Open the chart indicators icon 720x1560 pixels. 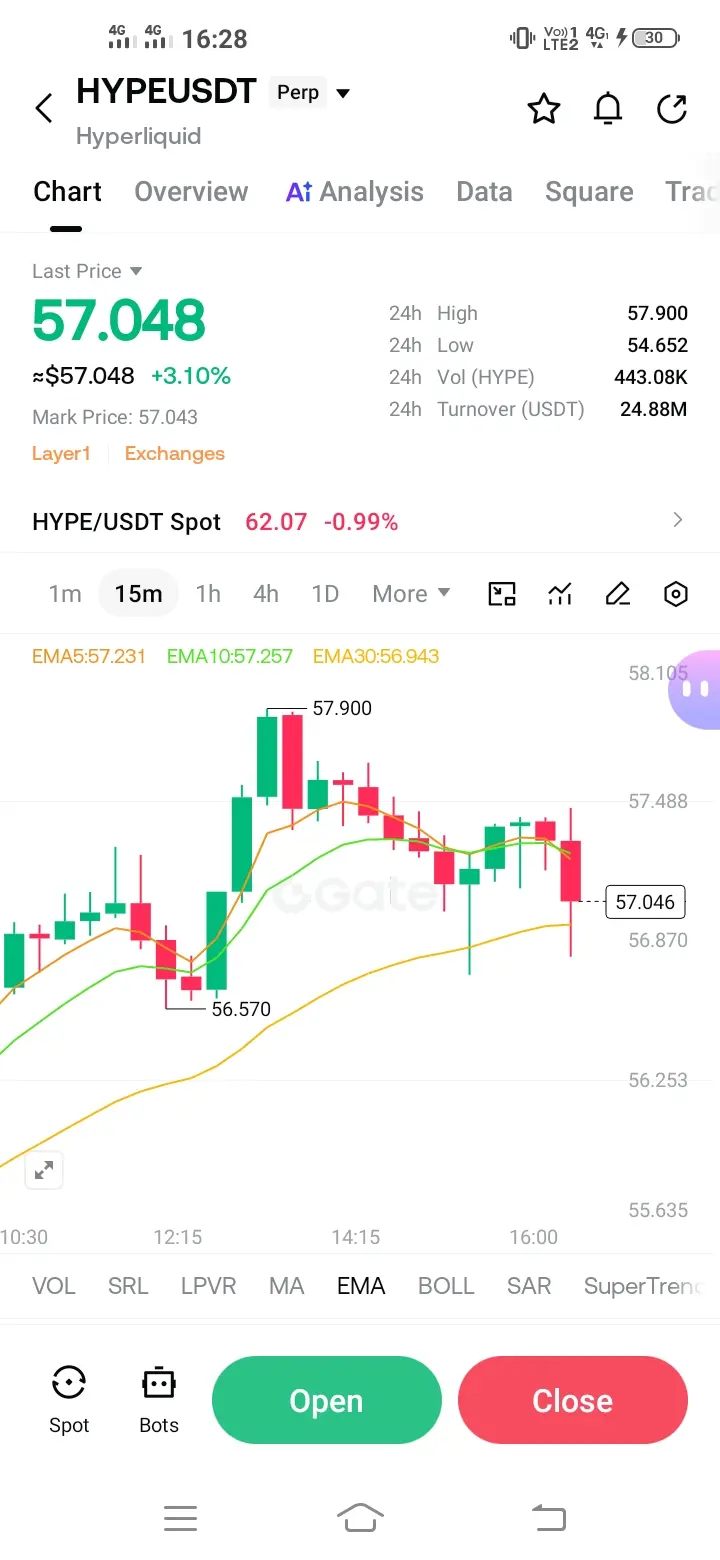pos(560,594)
